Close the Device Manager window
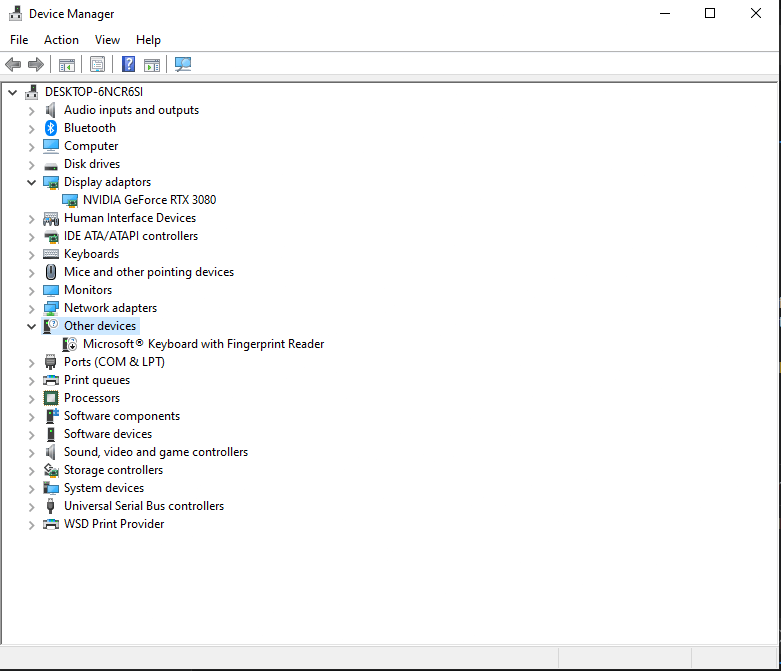 (x=756, y=13)
